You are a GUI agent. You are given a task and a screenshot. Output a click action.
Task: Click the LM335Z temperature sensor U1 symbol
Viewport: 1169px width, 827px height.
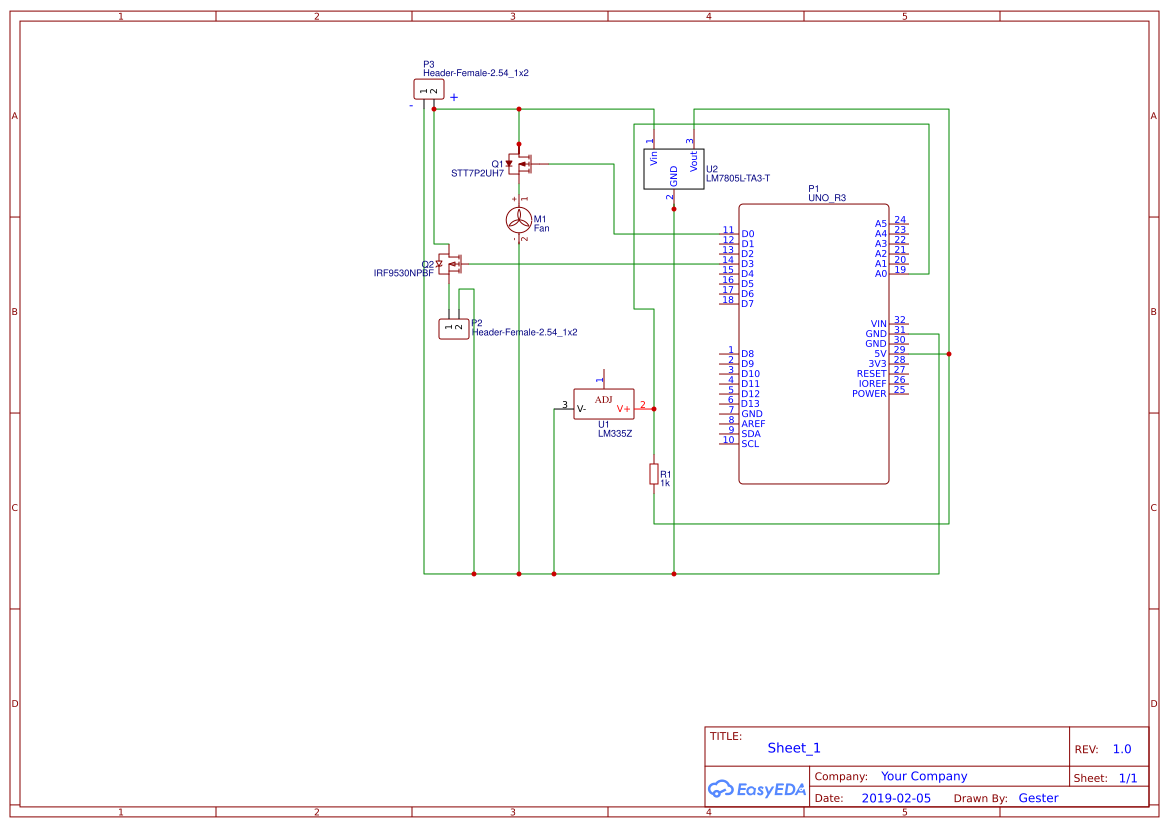pyautogui.click(x=604, y=405)
